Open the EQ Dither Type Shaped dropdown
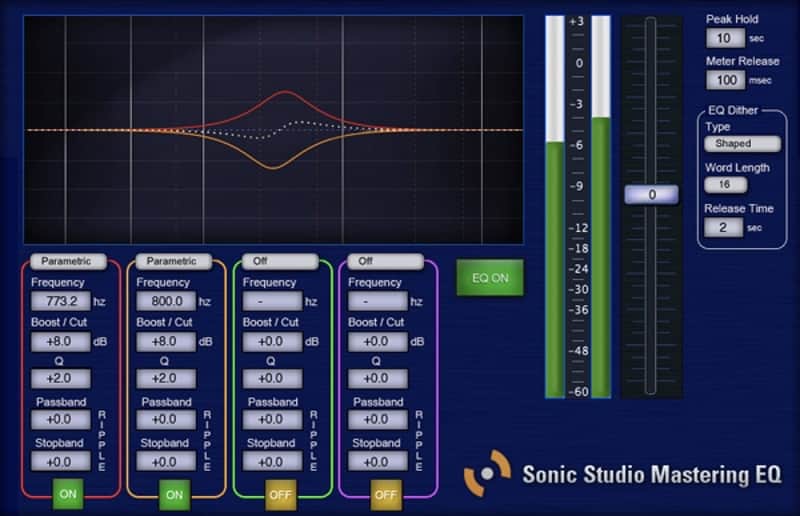Screen dimensions: 800x516 [x=742, y=143]
